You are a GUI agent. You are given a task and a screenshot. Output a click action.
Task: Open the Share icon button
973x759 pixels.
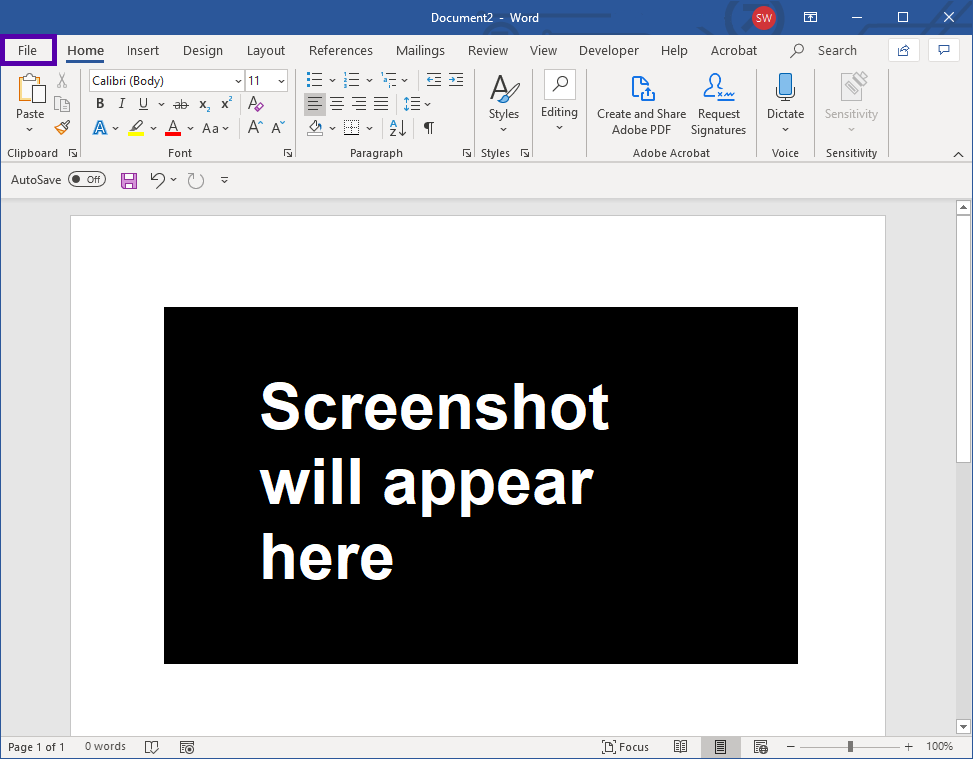point(904,50)
